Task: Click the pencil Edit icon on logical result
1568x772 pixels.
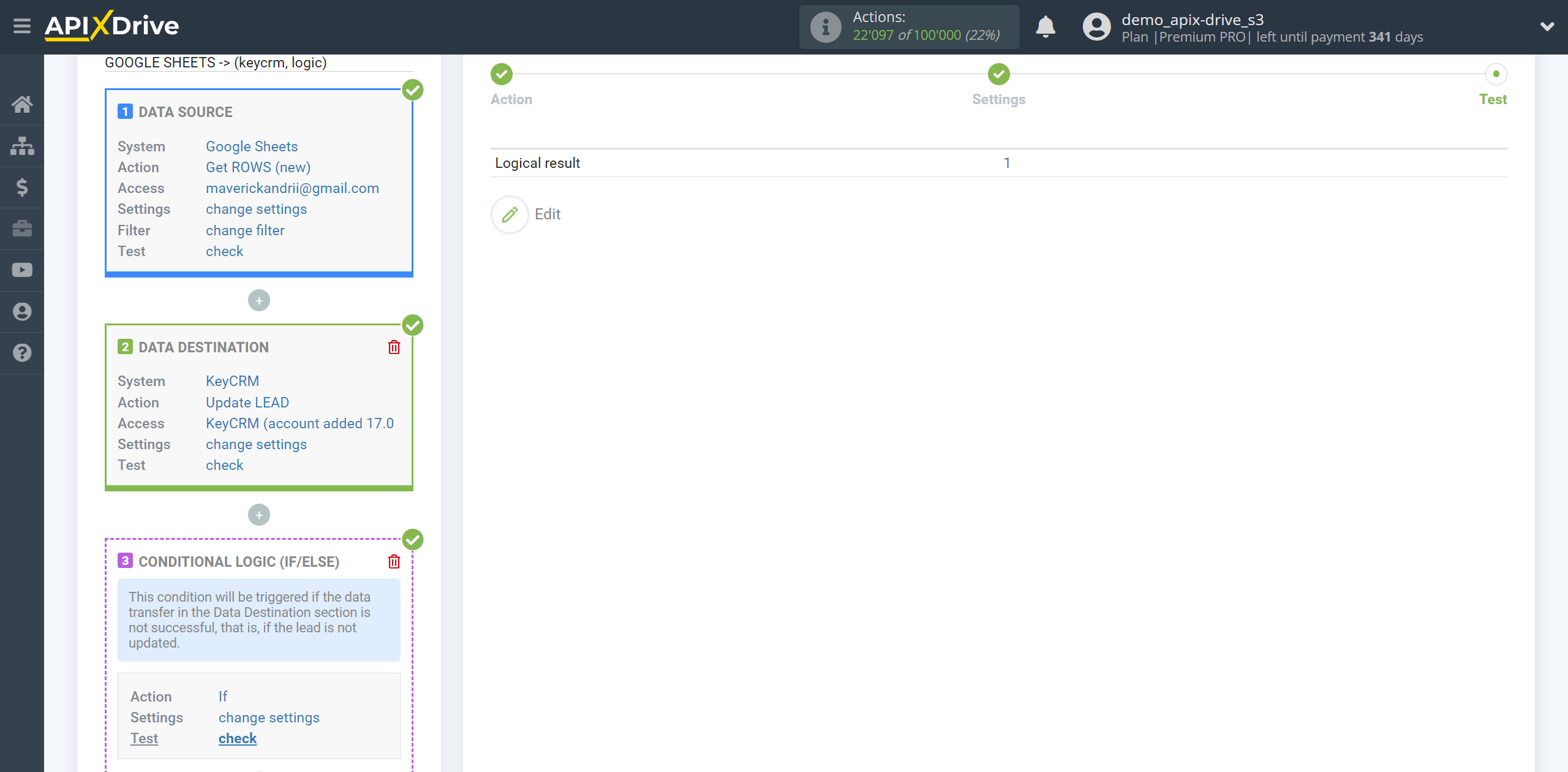Action: pyautogui.click(x=510, y=213)
